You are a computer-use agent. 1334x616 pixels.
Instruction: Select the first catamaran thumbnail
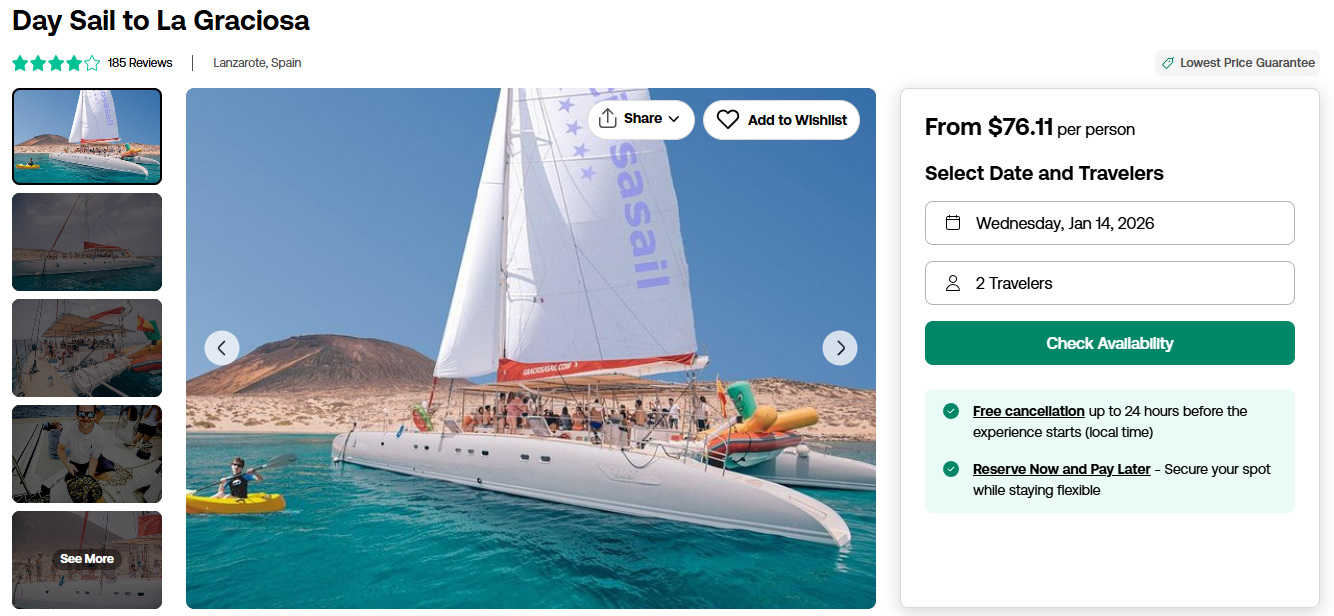coord(87,136)
